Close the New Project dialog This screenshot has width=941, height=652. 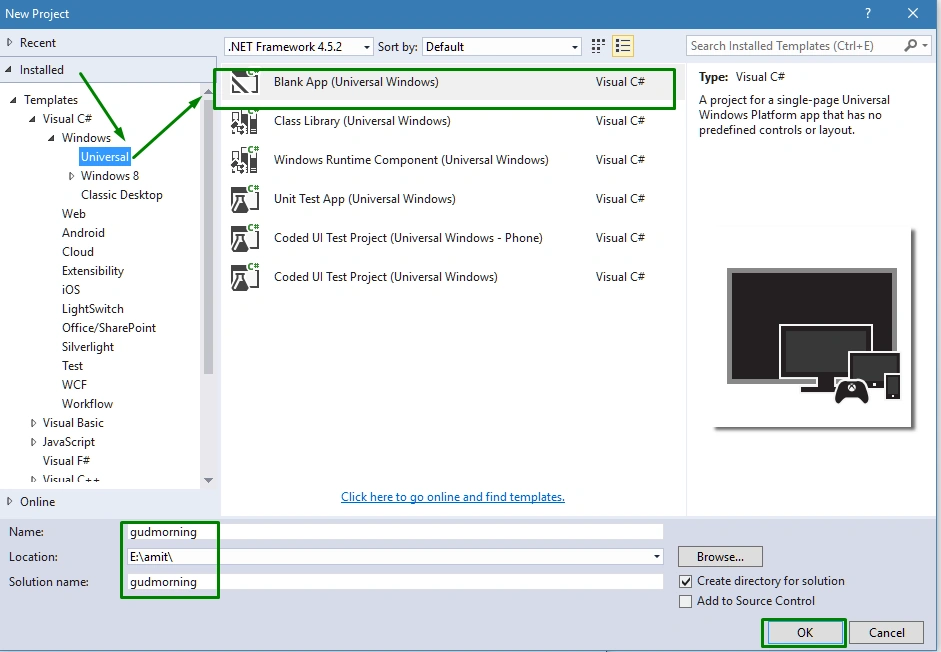[x=913, y=13]
